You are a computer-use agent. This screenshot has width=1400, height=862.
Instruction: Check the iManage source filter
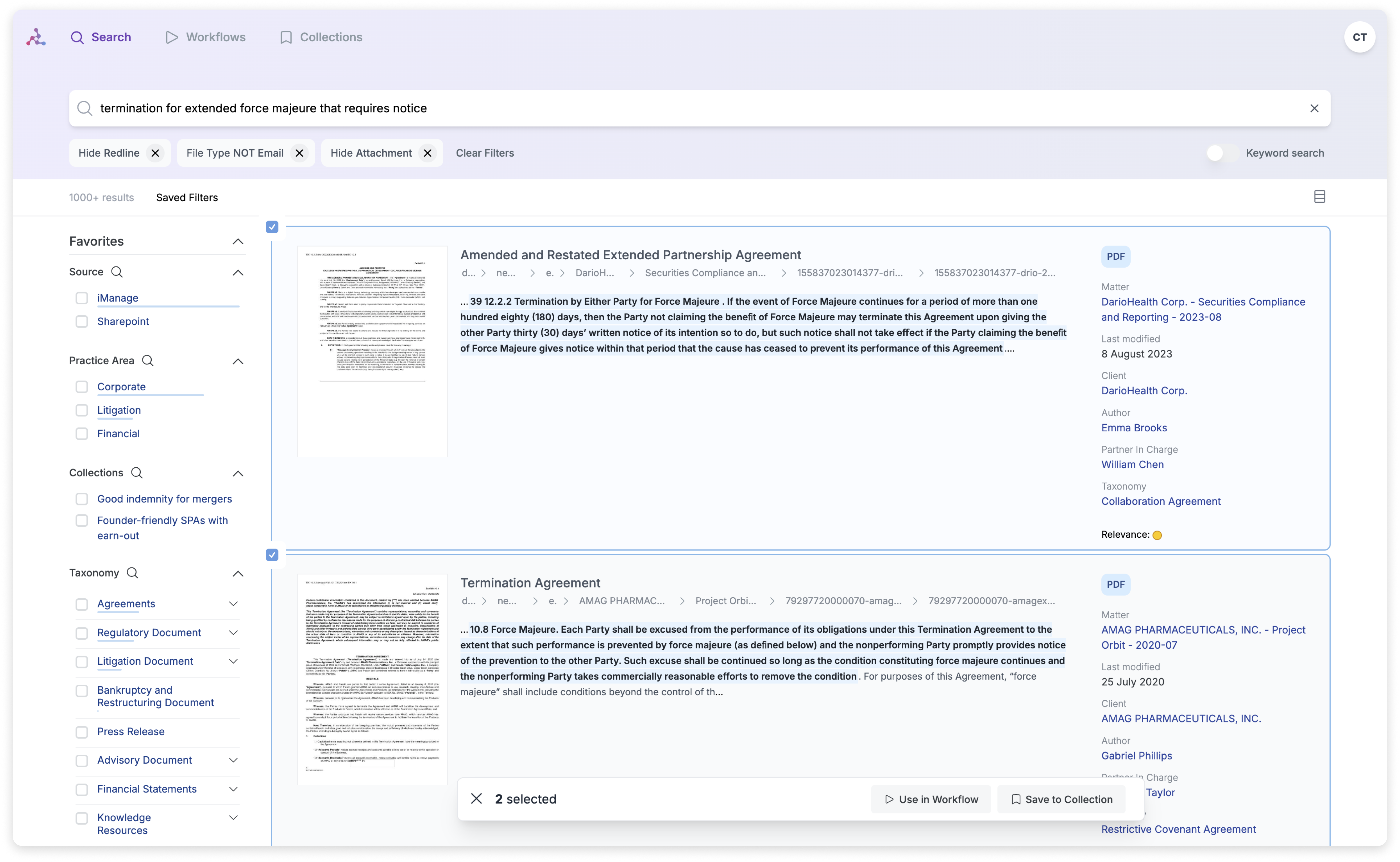(x=81, y=298)
